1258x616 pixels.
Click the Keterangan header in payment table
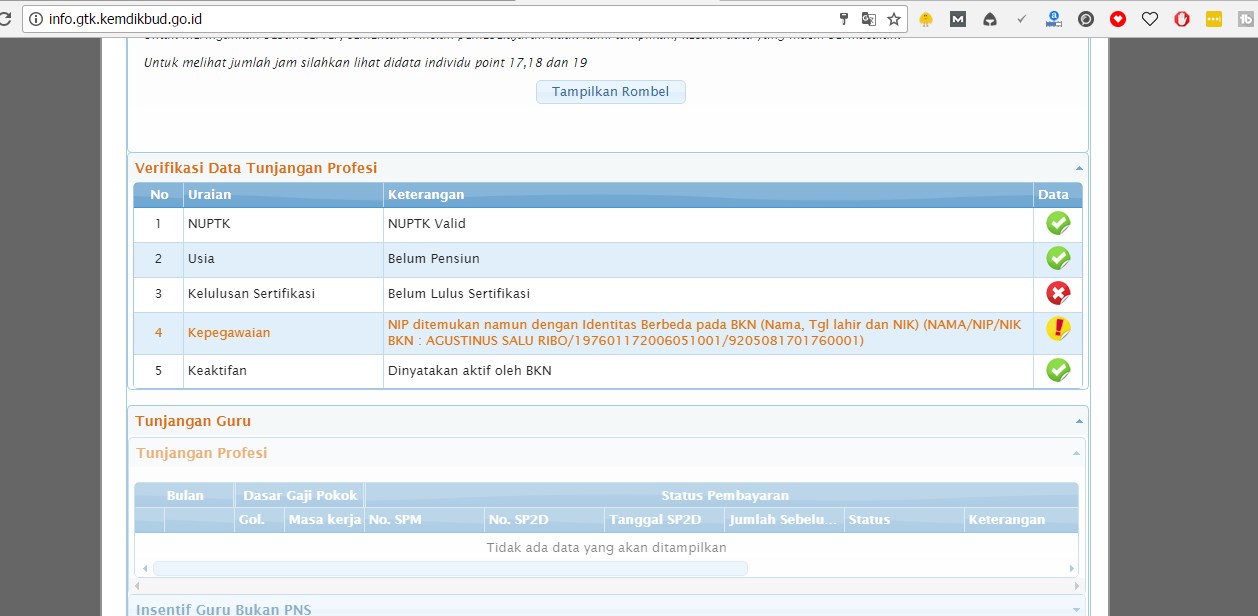[x=1021, y=520]
